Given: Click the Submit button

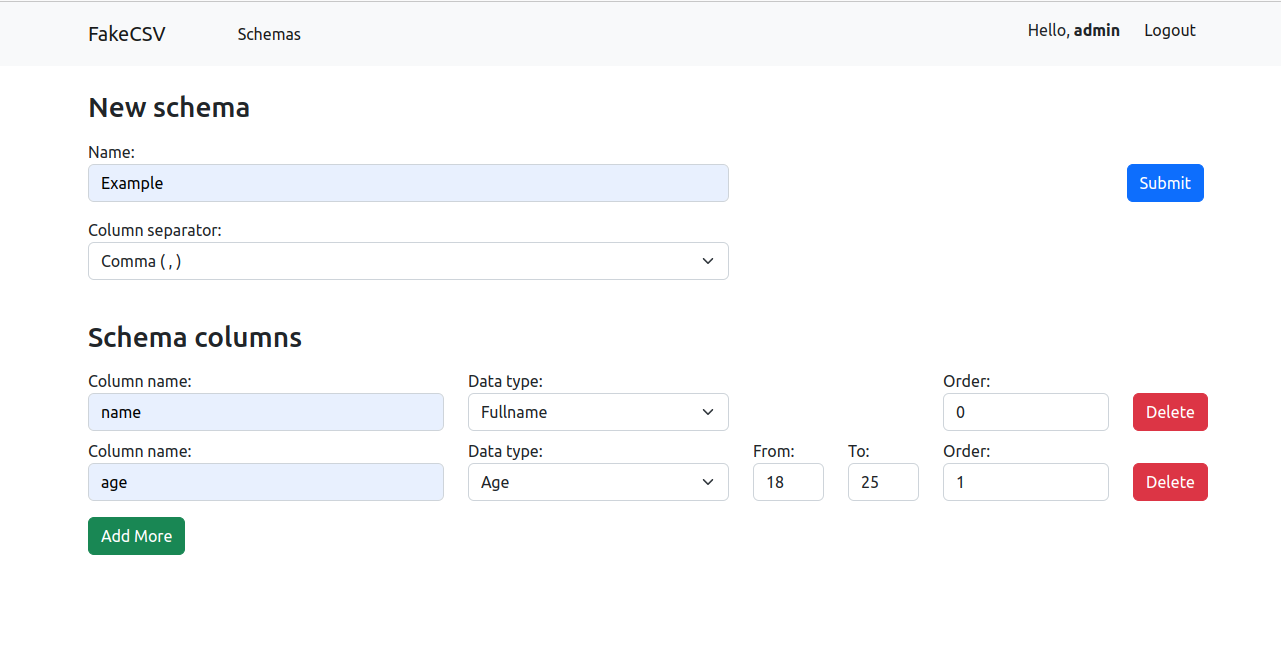Looking at the screenshot, I should (x=1164, y=183).
